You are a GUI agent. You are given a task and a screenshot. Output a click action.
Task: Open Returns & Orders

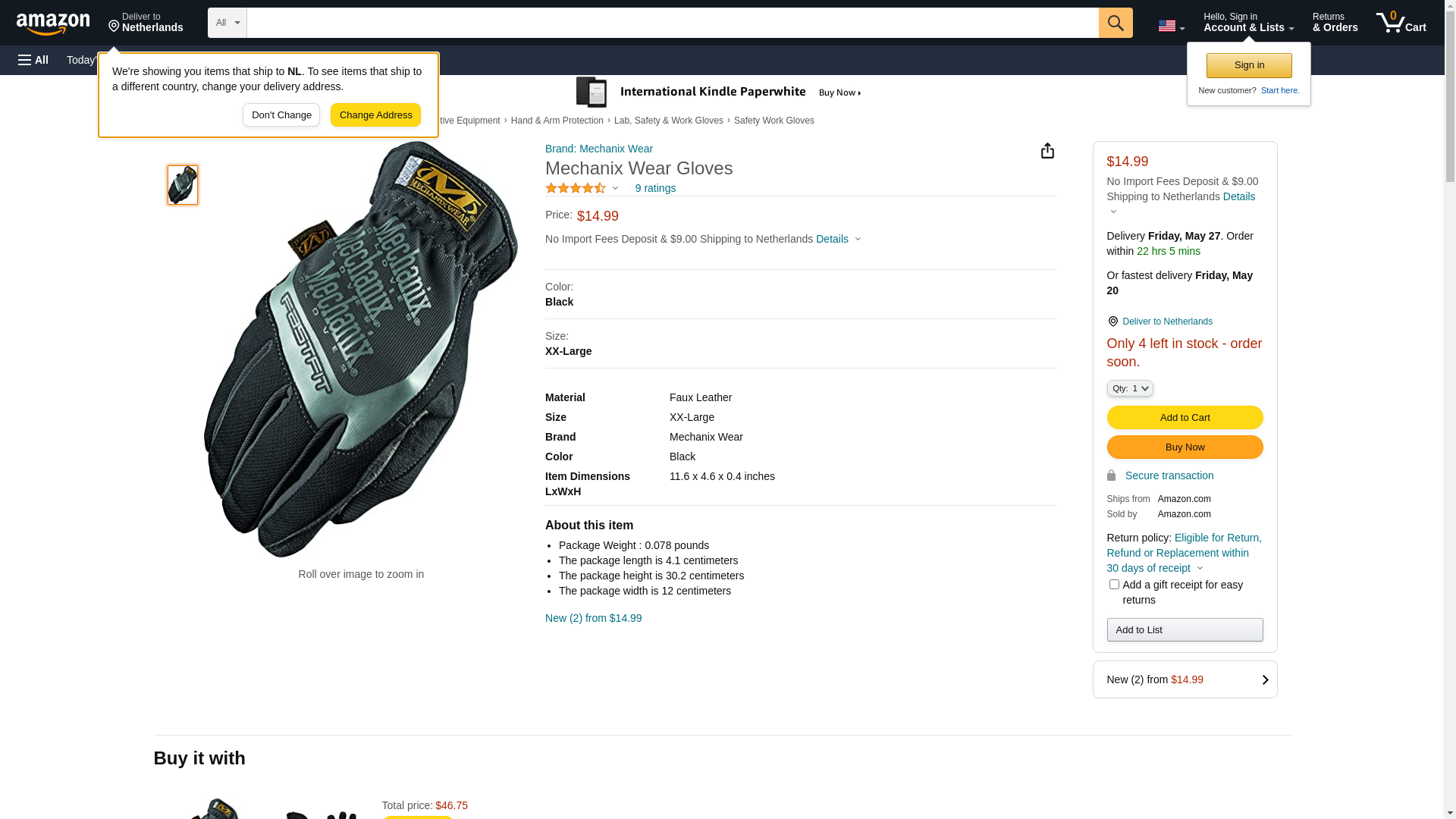tap(1335, 23)
